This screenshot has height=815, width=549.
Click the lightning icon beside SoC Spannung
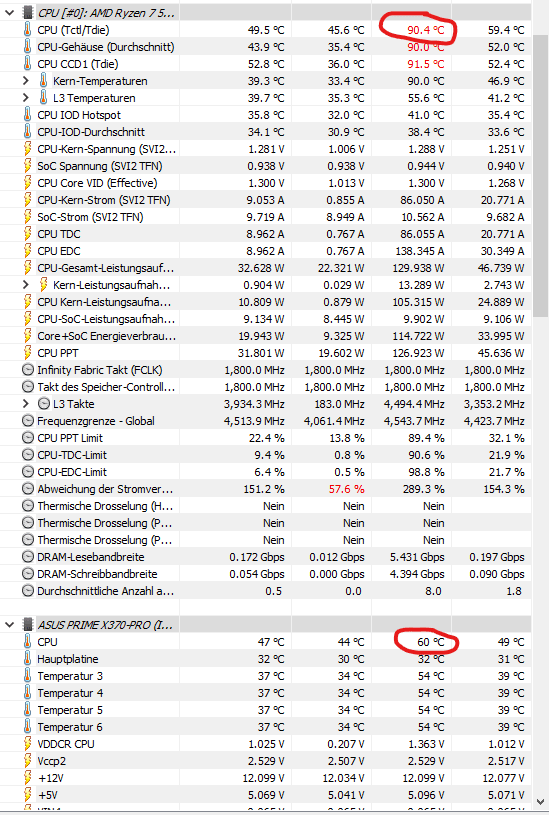pyautogui.click(x=28, y=166)
